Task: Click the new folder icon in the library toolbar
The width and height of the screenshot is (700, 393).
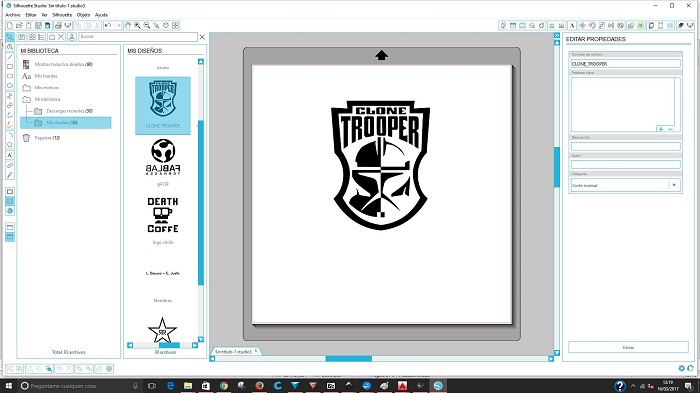Action: point(52,37)
